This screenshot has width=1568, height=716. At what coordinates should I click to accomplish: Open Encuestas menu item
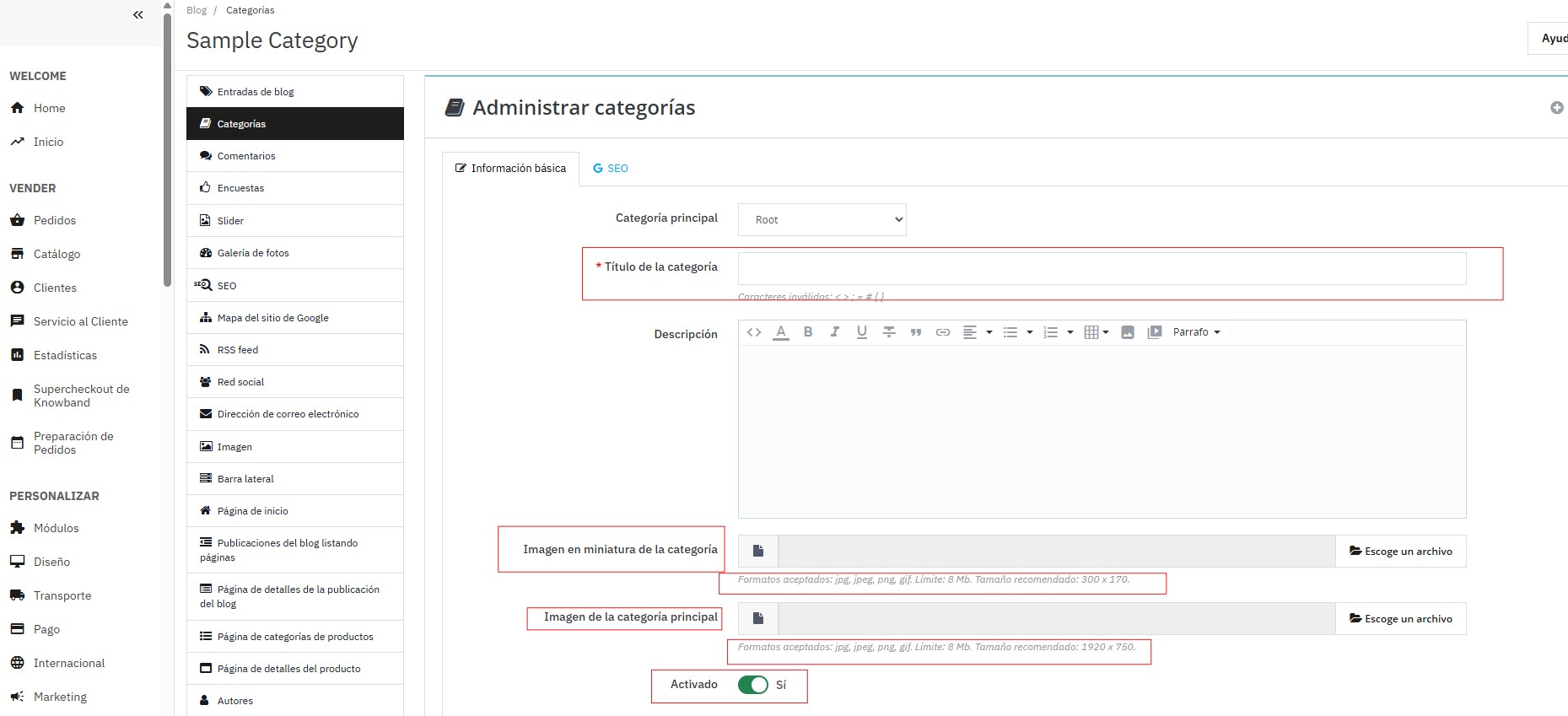295,188
